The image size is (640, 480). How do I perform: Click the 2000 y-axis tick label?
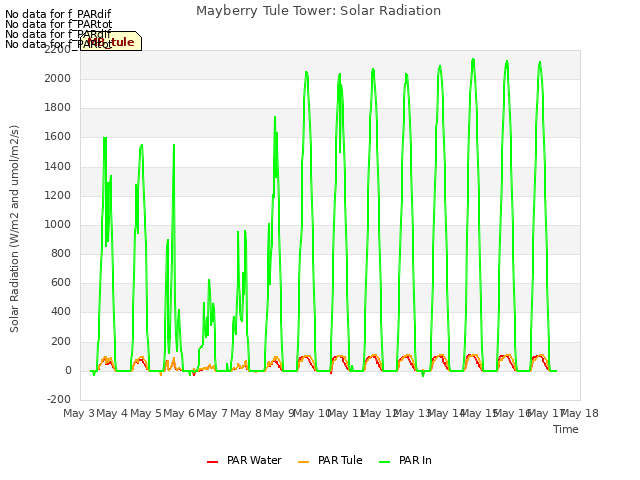[x=58, y=78]
